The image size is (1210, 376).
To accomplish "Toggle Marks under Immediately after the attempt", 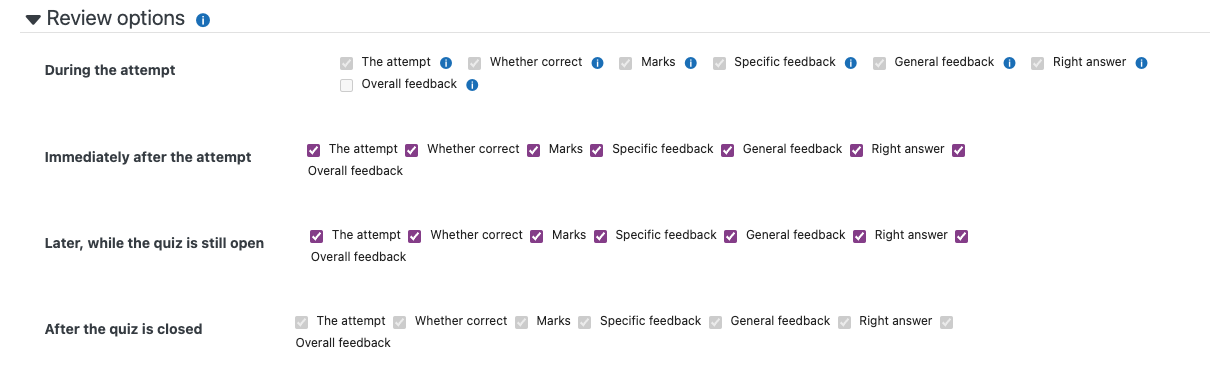I will click(x=534, y=150).
